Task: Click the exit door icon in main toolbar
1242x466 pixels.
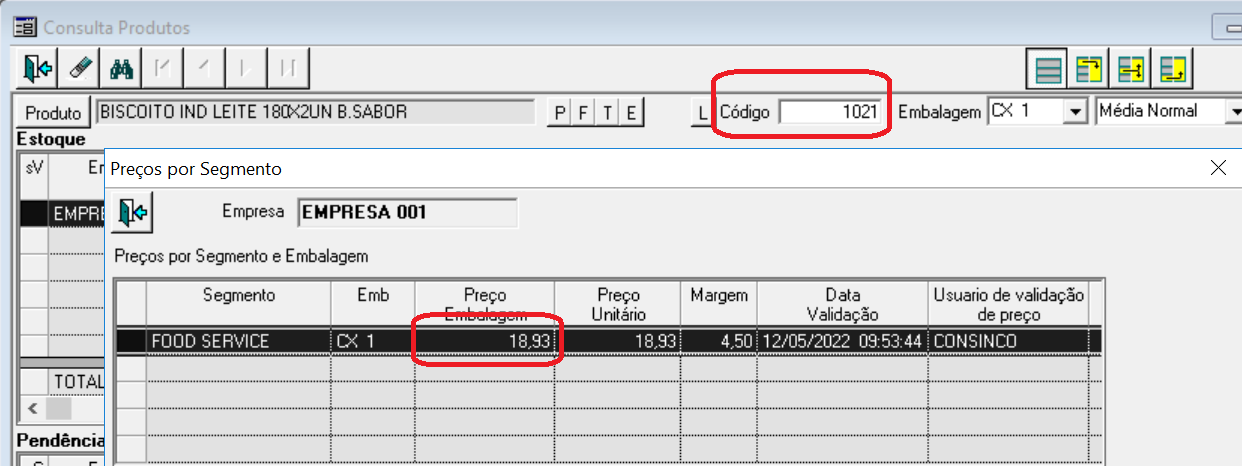Action: (38, 68)
